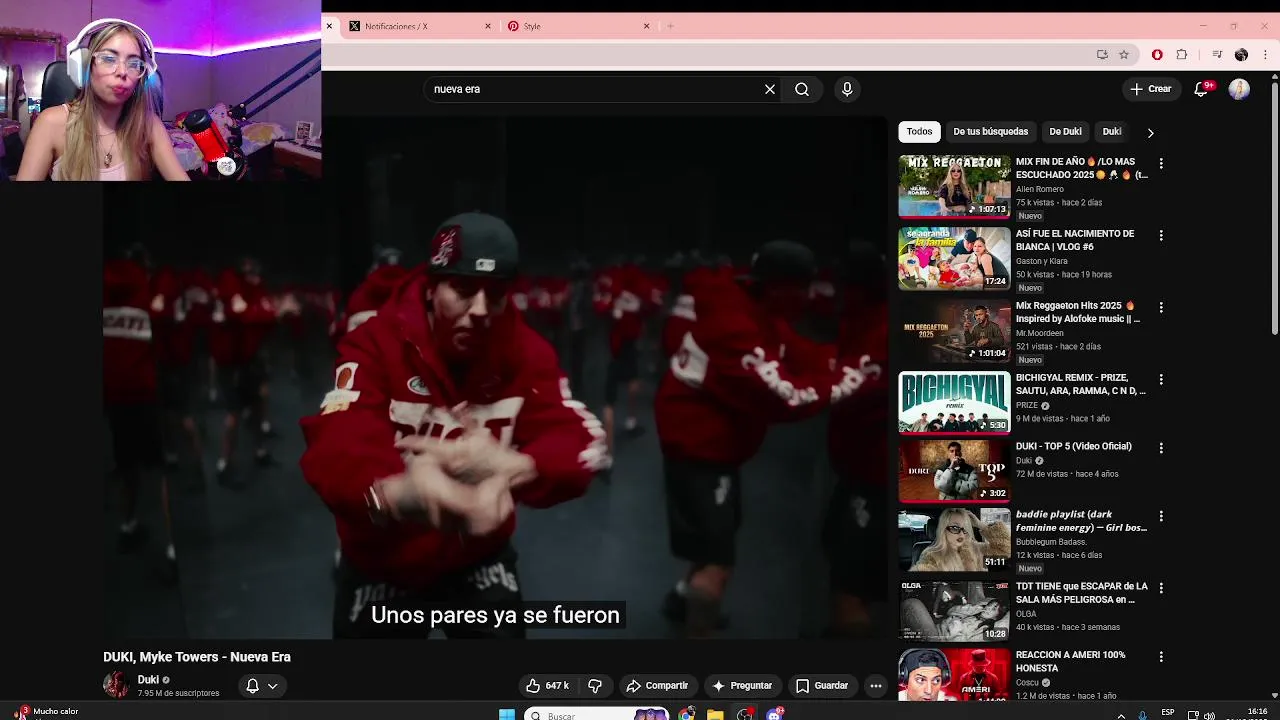
Task: Bookmark this page with the star
Action: point(1124,54)
